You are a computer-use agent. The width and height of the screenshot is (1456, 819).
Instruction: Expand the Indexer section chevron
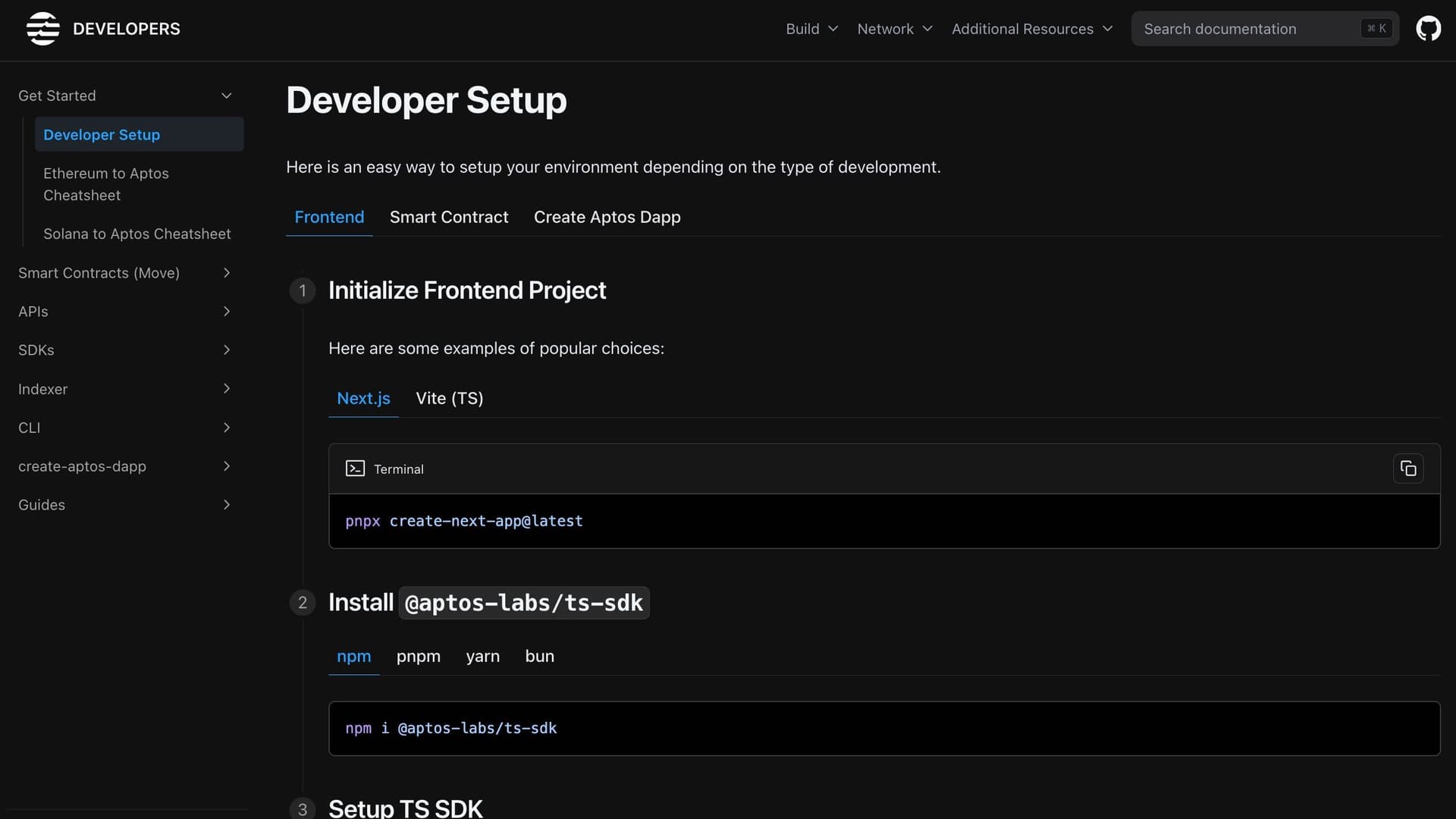point(226,389)
